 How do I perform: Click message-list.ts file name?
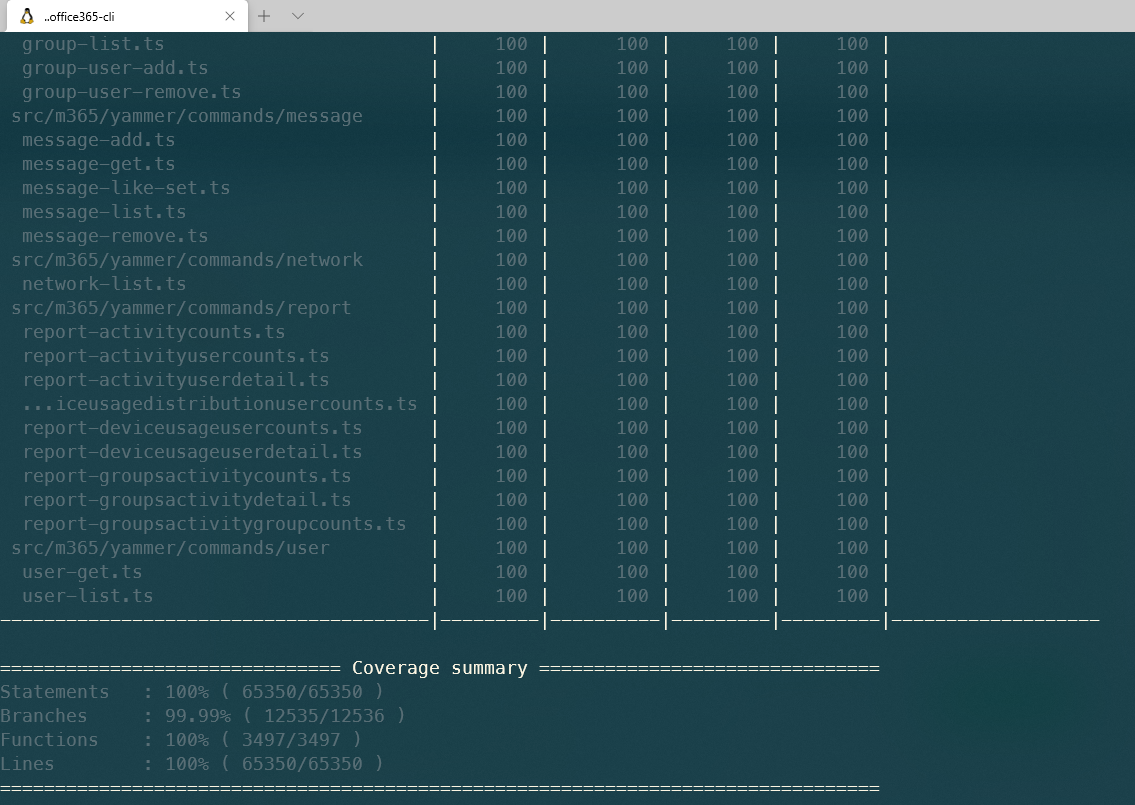point(104,212)
